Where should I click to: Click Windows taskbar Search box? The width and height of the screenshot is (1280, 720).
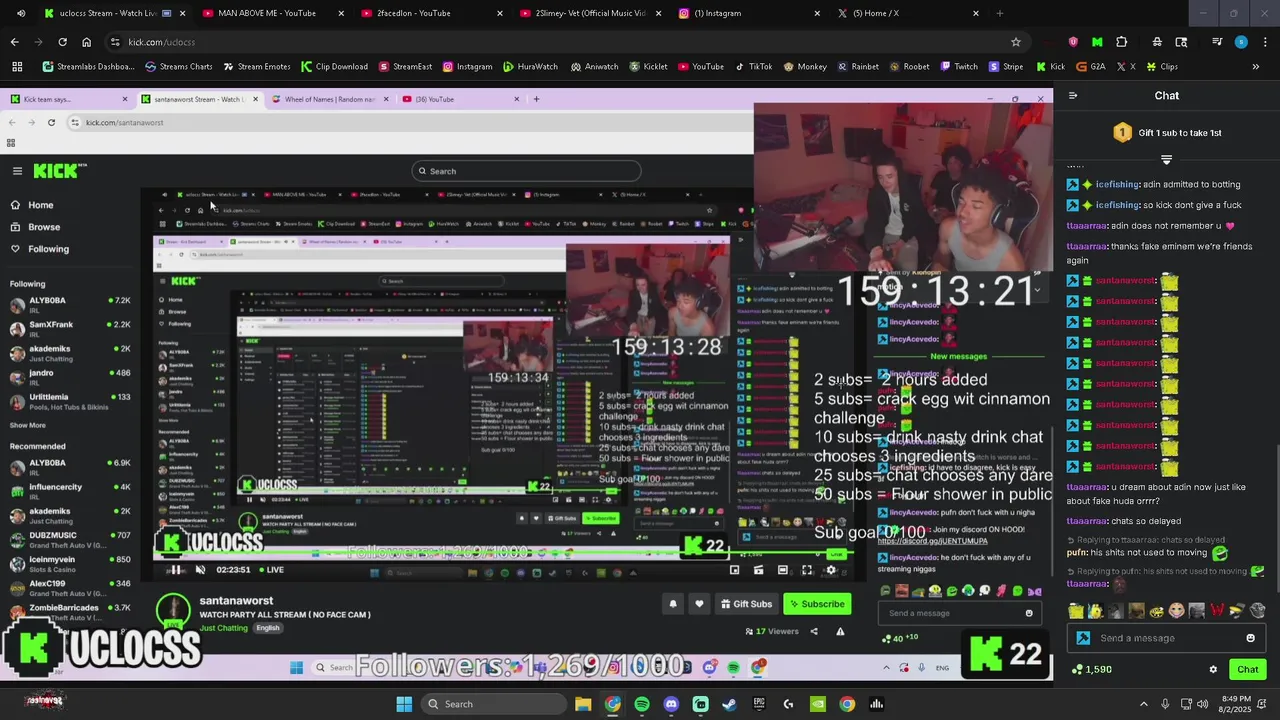(493, 704)
